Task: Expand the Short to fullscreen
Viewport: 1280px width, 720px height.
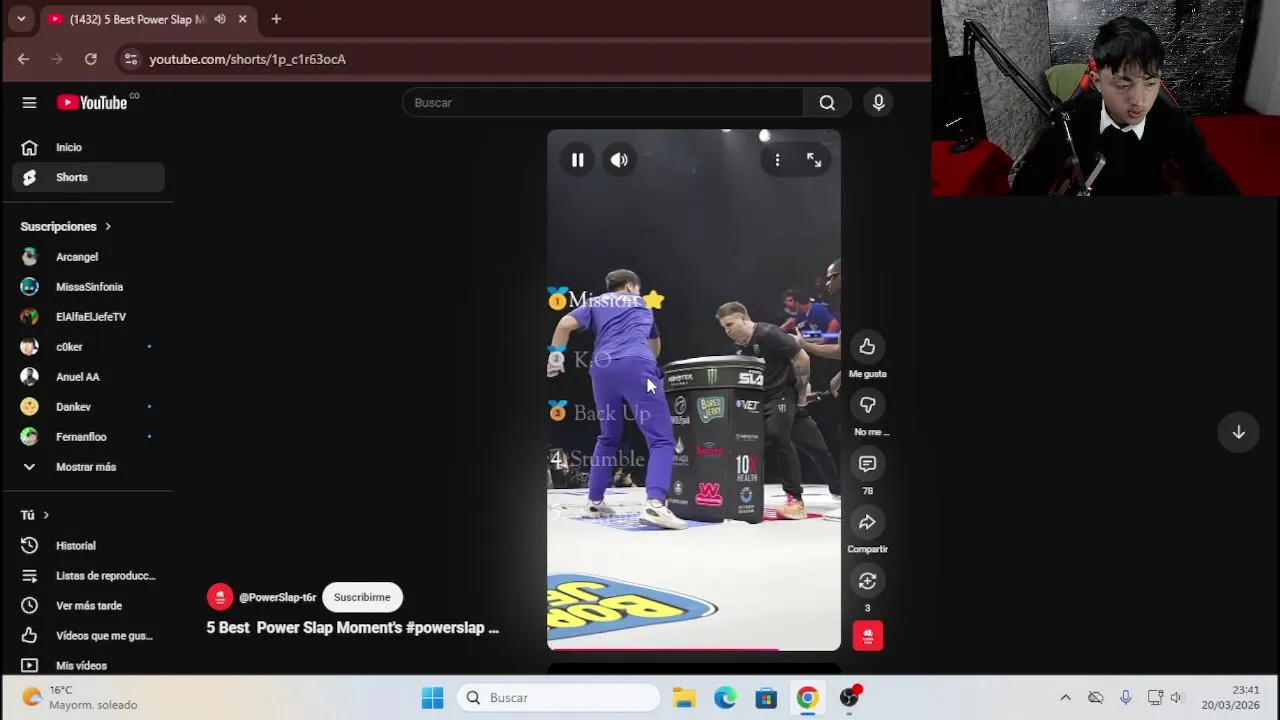Action: tap(814, 160)
